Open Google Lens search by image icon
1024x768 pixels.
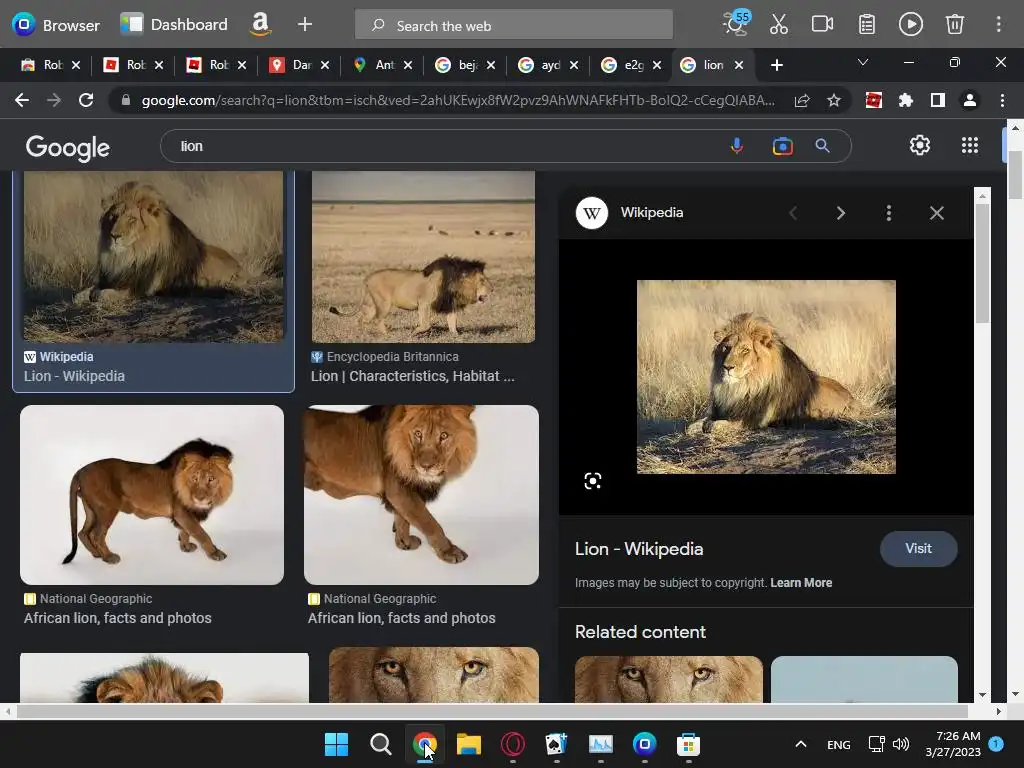782,146
